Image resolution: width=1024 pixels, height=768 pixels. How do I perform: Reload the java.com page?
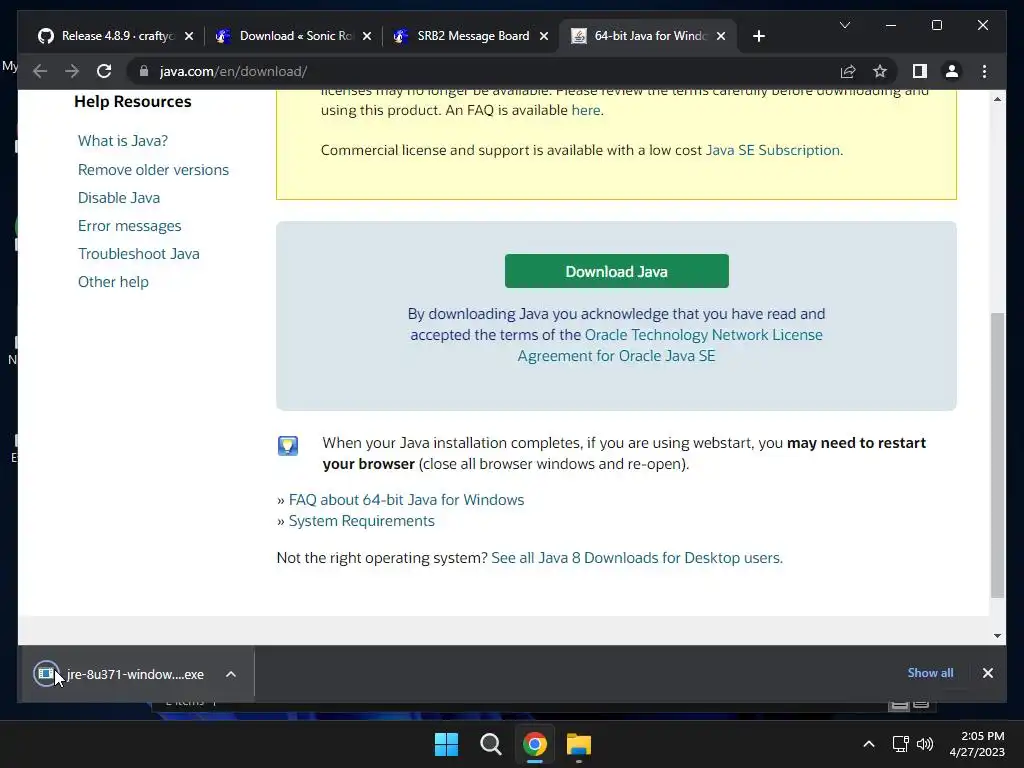104,71
